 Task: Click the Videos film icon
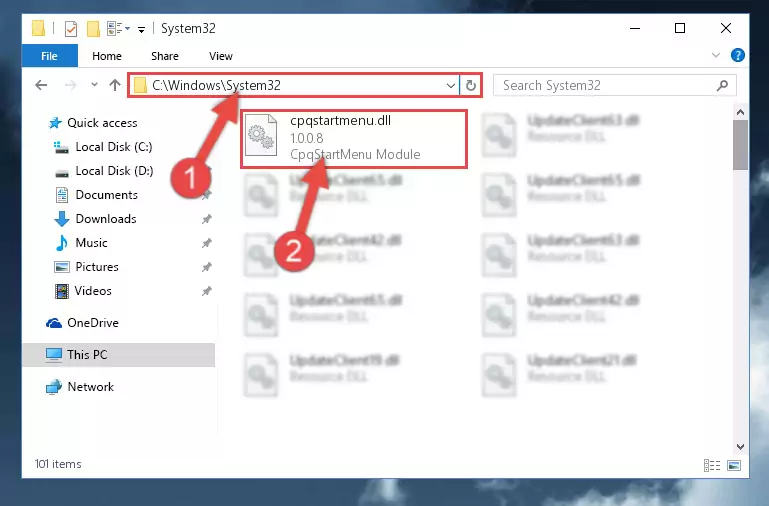(x=62, y=291)
